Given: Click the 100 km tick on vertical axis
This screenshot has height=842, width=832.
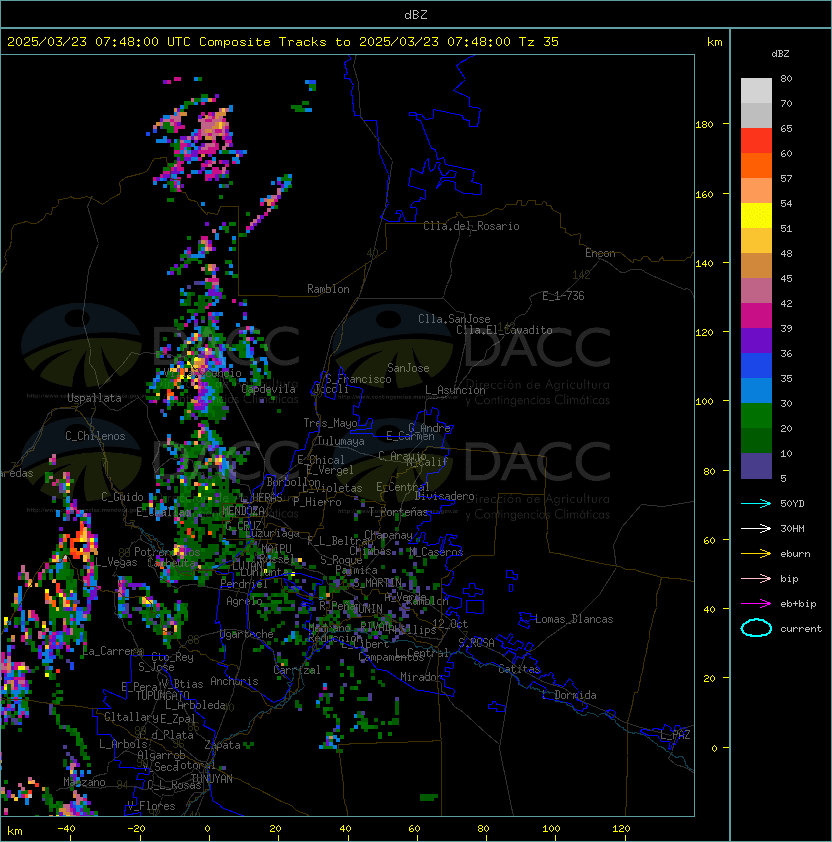Looking at the screenshot, I should (x=704, y=401).
